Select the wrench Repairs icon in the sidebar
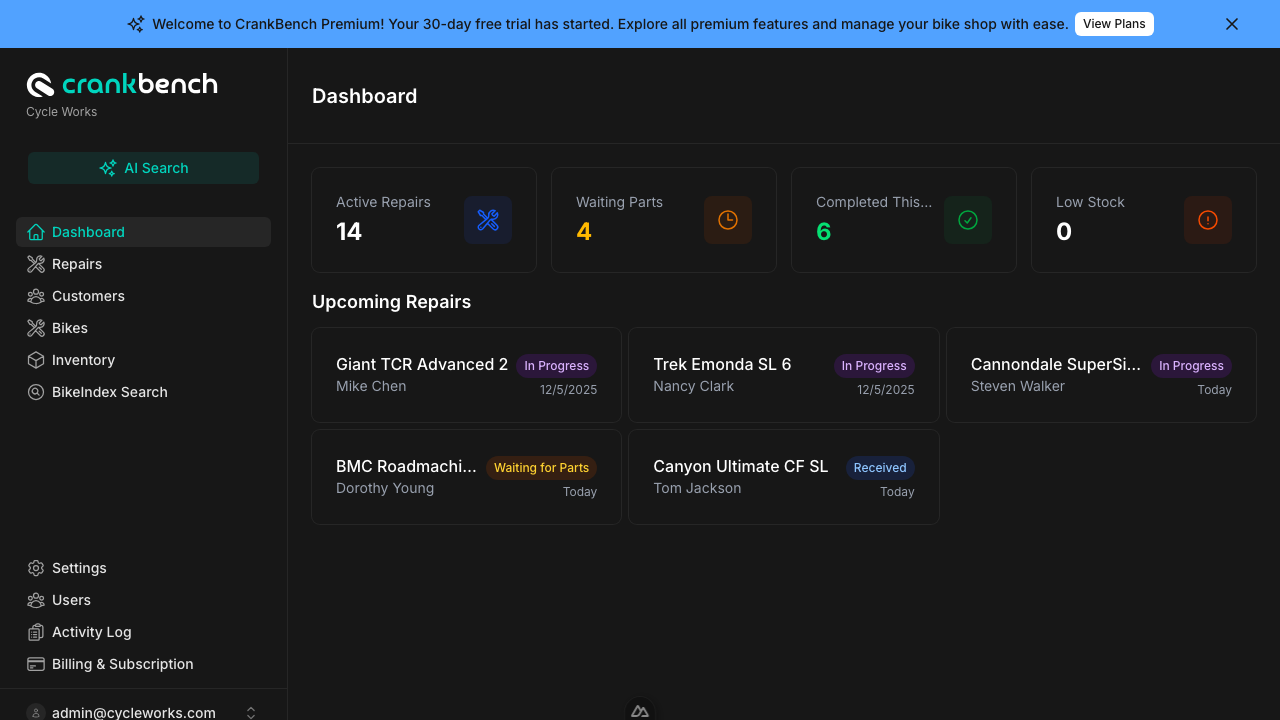Screen dimensions: 1280x720 (x=35, y=264)
